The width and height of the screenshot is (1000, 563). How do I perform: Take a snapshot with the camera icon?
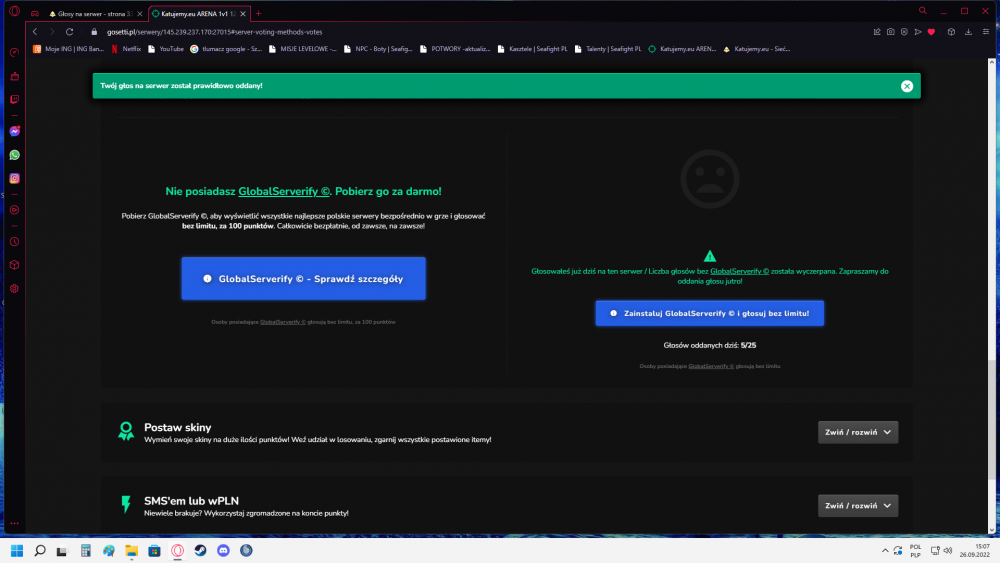(890, 32)
